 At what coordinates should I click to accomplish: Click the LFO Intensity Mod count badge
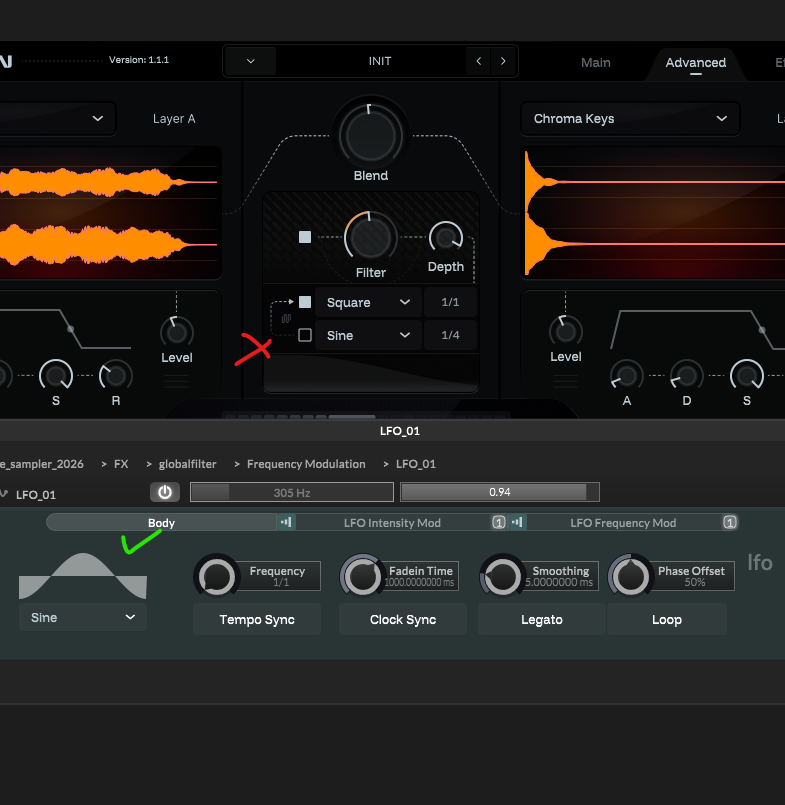click(x=498, y=522)
